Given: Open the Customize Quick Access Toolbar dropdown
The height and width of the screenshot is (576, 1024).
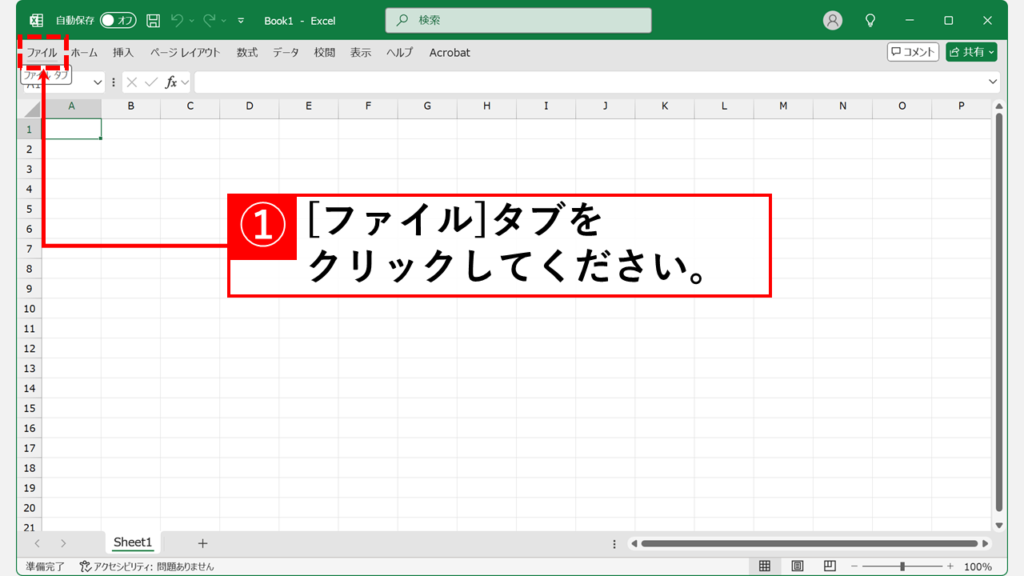Looking at the screenshot, I should 241,21.
